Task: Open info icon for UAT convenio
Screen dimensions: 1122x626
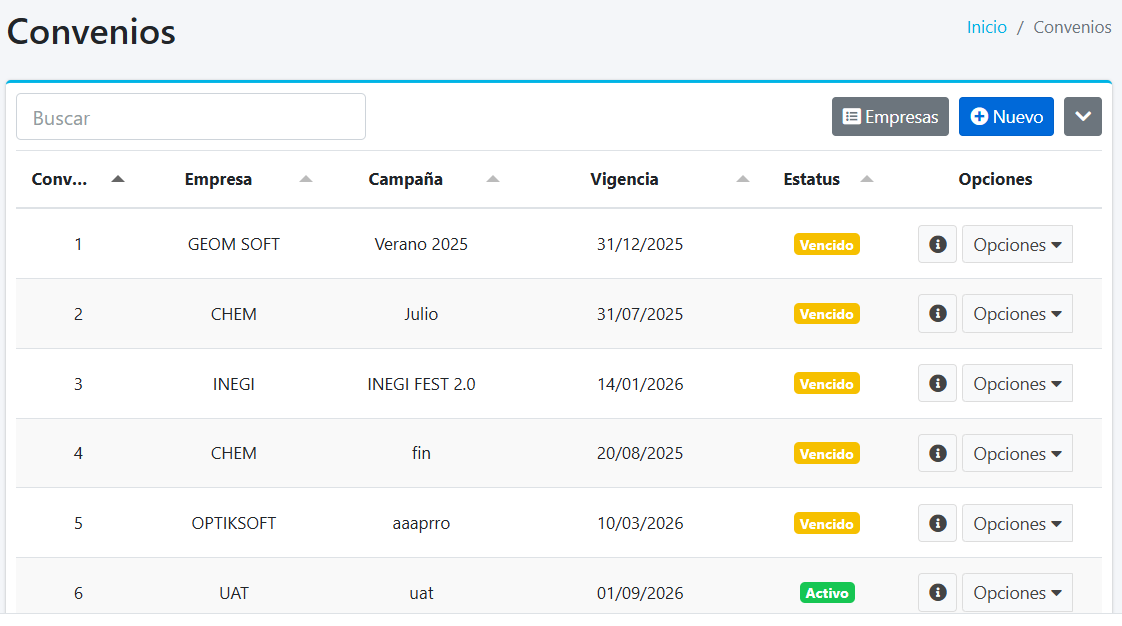Action: [937, 592]
